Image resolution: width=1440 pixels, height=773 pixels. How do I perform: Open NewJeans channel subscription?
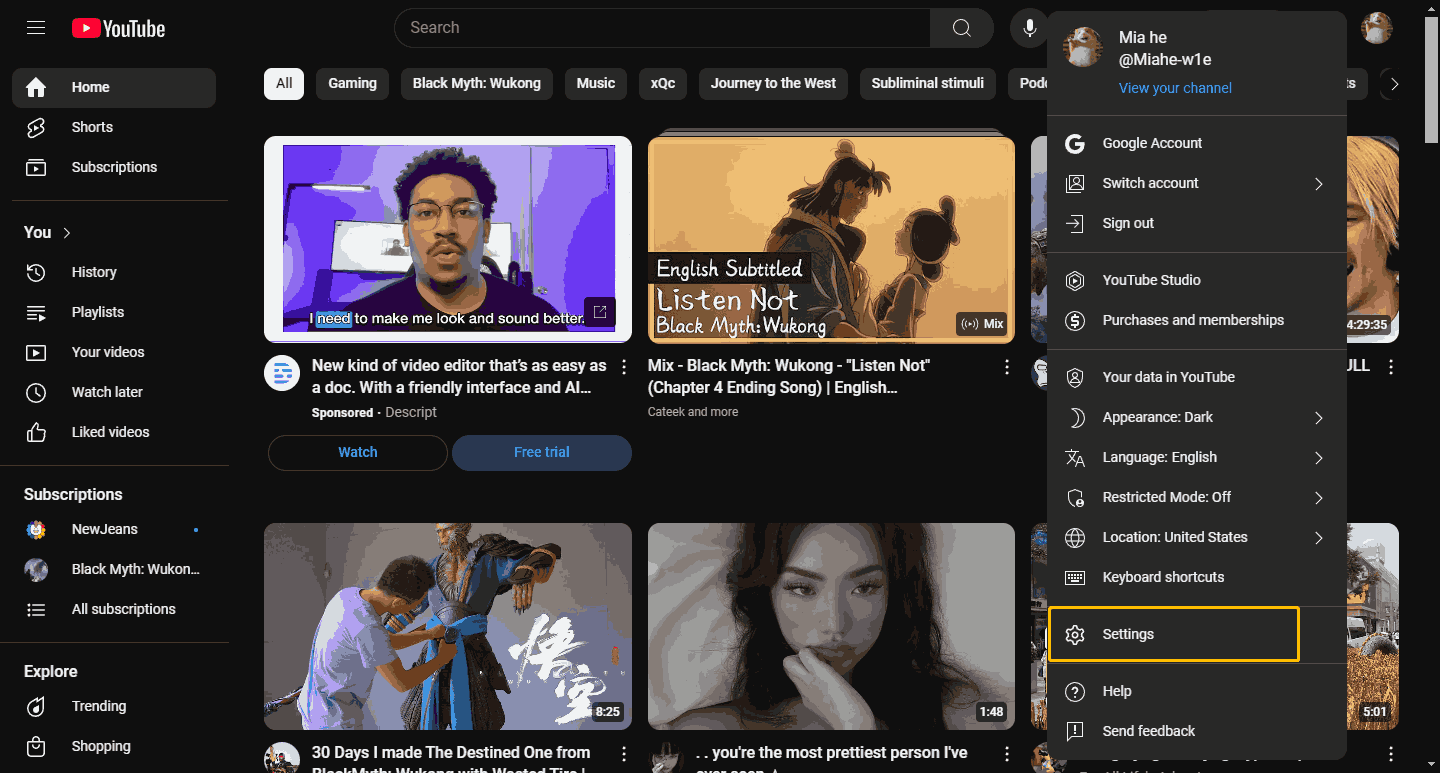point(114,529)
